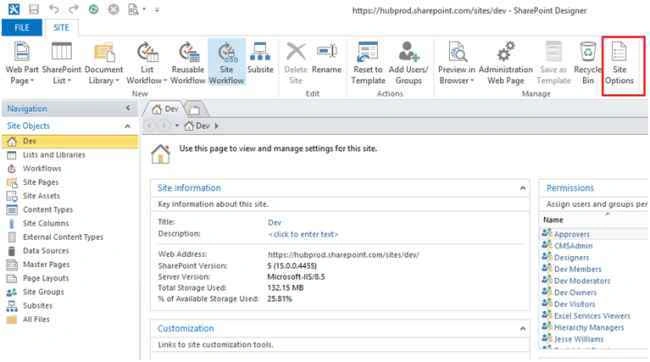Open Site Options
650x362 pixels.
[x=619, y=63]
